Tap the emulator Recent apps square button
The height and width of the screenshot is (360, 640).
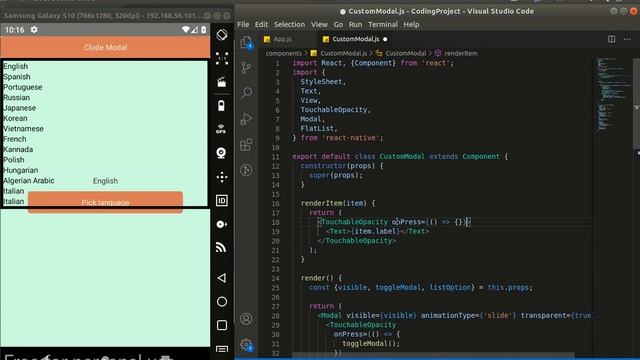pyautogui.click(x=222, y=325)
